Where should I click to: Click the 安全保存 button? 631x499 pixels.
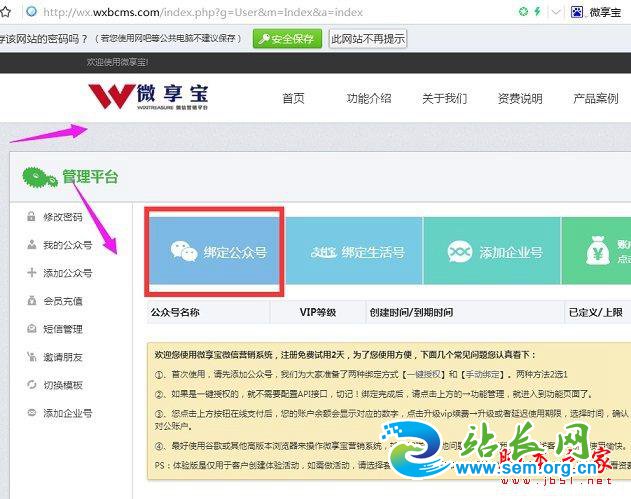[287, 39]
